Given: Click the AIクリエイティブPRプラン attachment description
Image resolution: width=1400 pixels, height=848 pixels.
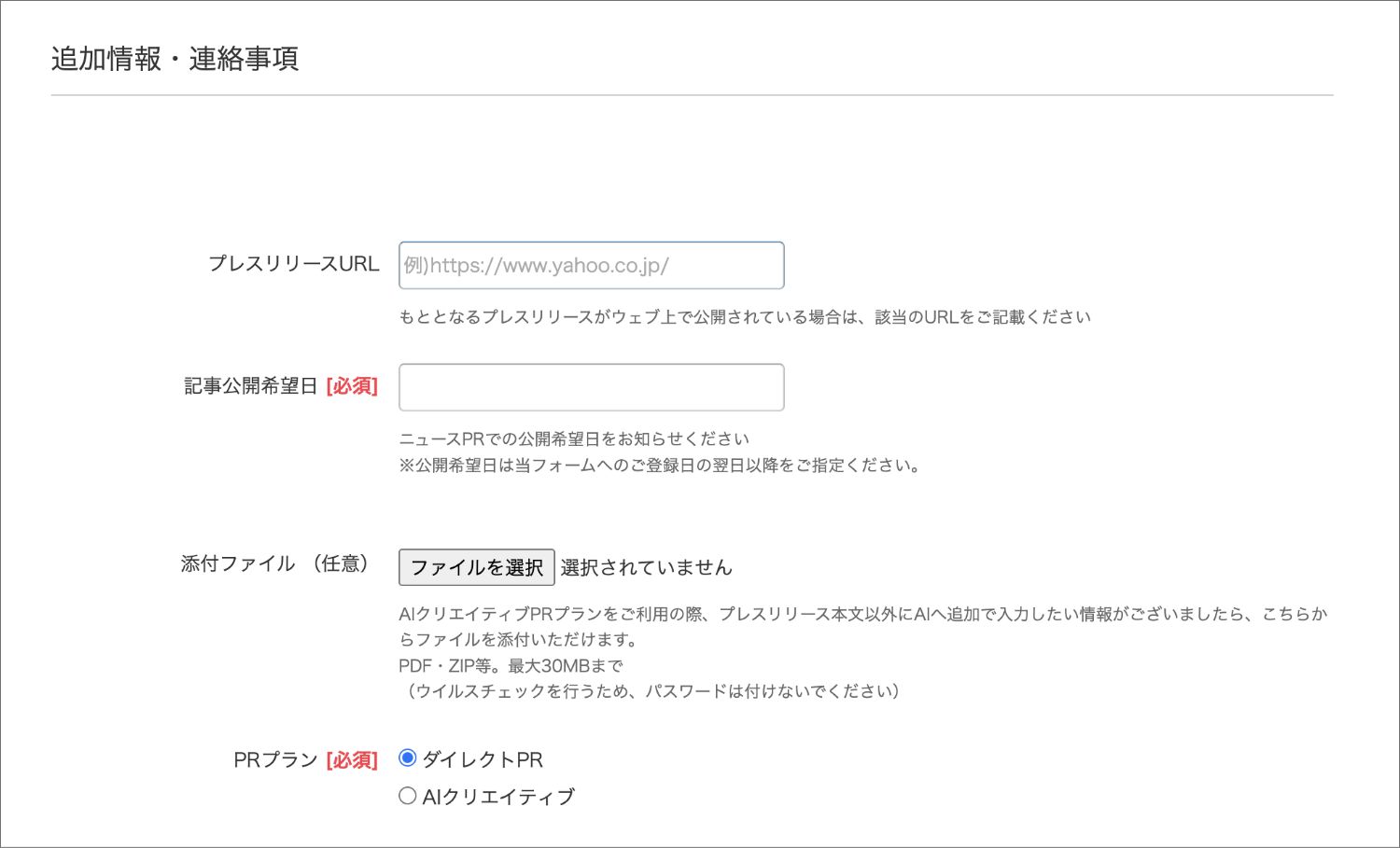Looking at the screenshot, I should [x=863, y=627].
